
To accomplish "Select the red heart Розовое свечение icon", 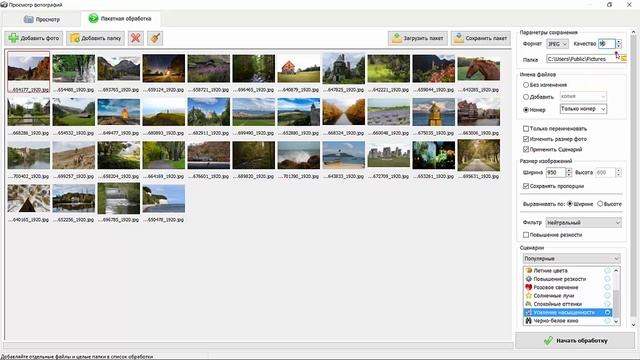I will point(528,287).
